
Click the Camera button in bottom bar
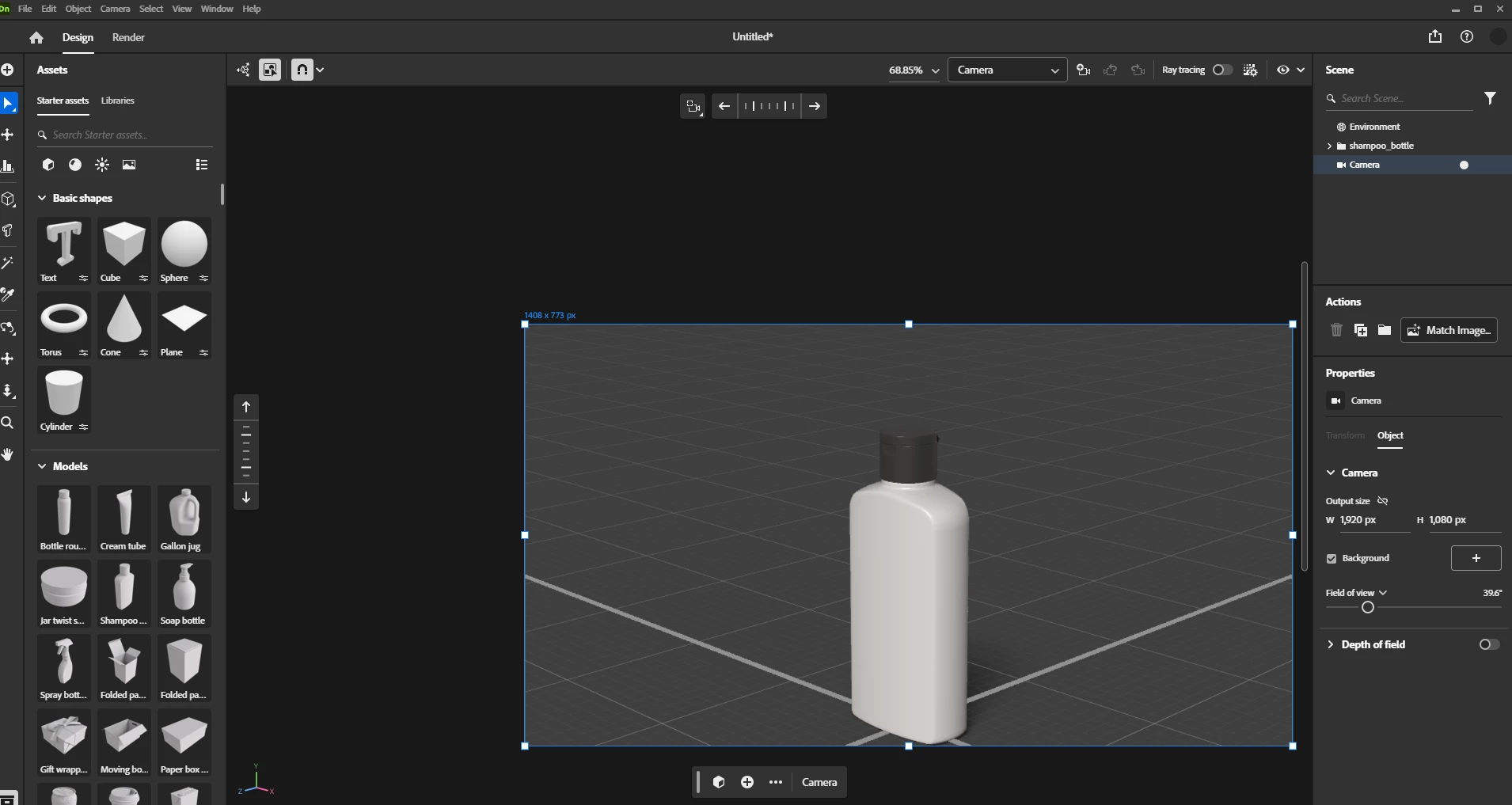[x=819, y=782]
